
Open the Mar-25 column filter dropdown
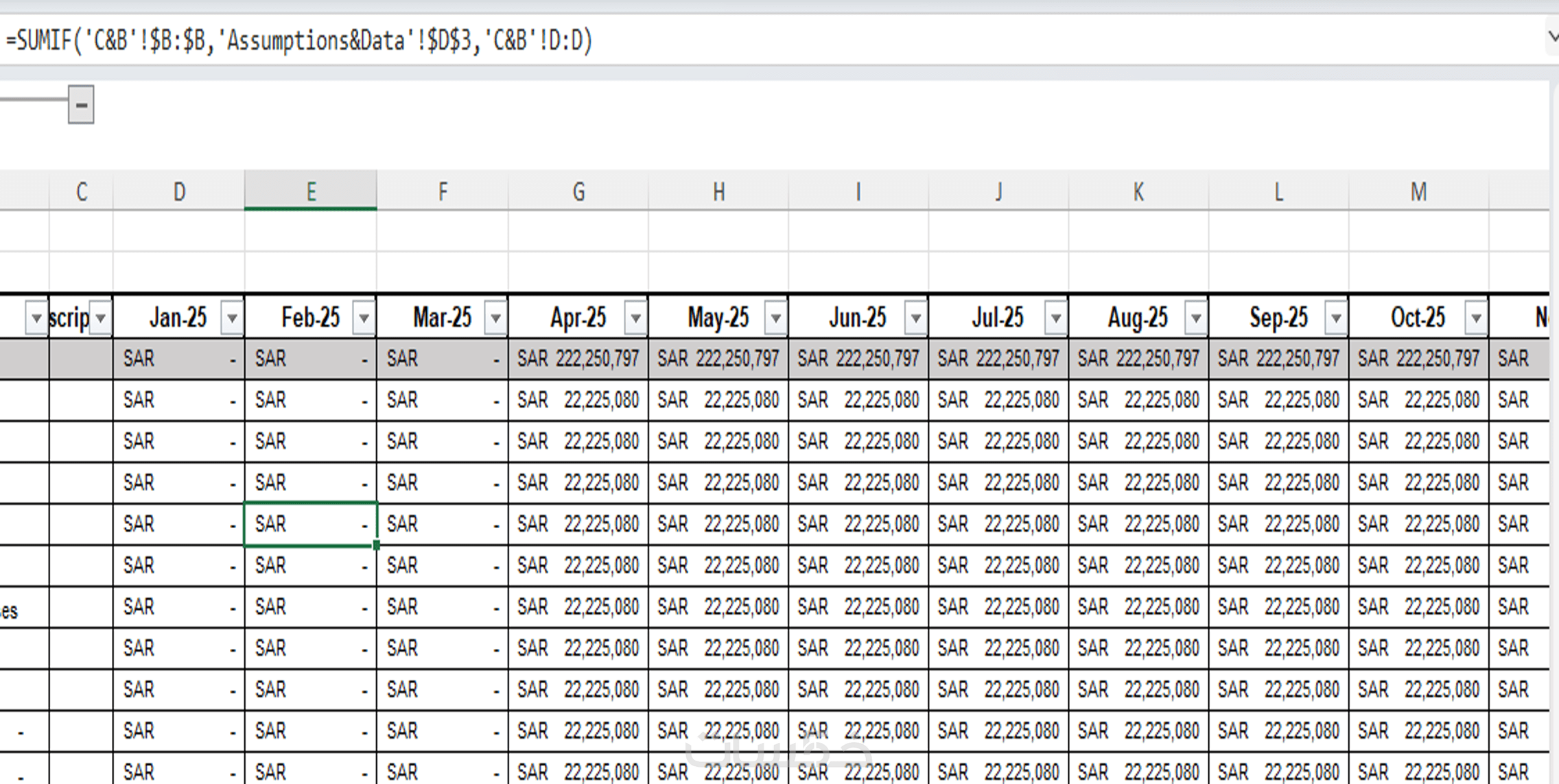click(x=495, y=318)
